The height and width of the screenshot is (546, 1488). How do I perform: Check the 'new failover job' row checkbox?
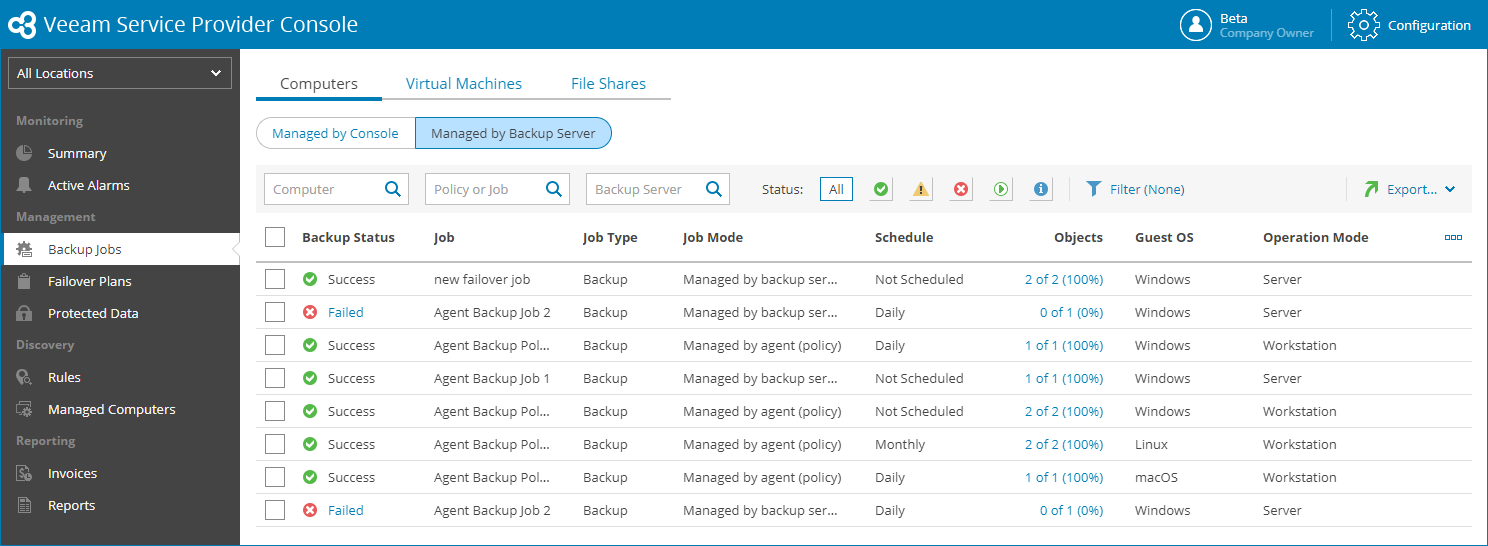[x=275, y=280]
